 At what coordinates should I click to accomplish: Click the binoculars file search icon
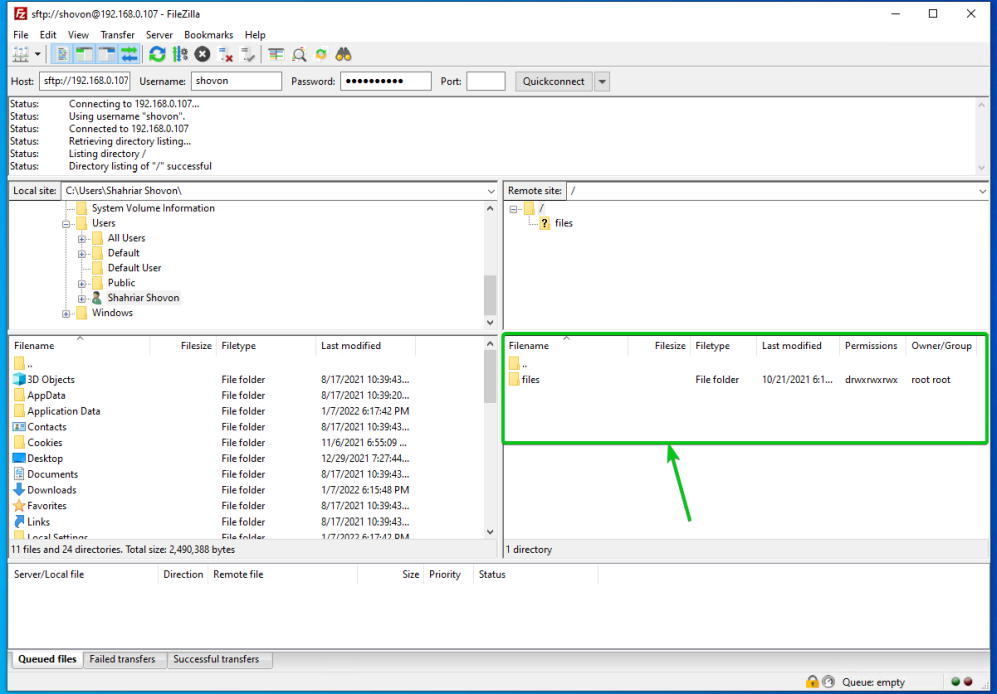click(x=343, y=55)
